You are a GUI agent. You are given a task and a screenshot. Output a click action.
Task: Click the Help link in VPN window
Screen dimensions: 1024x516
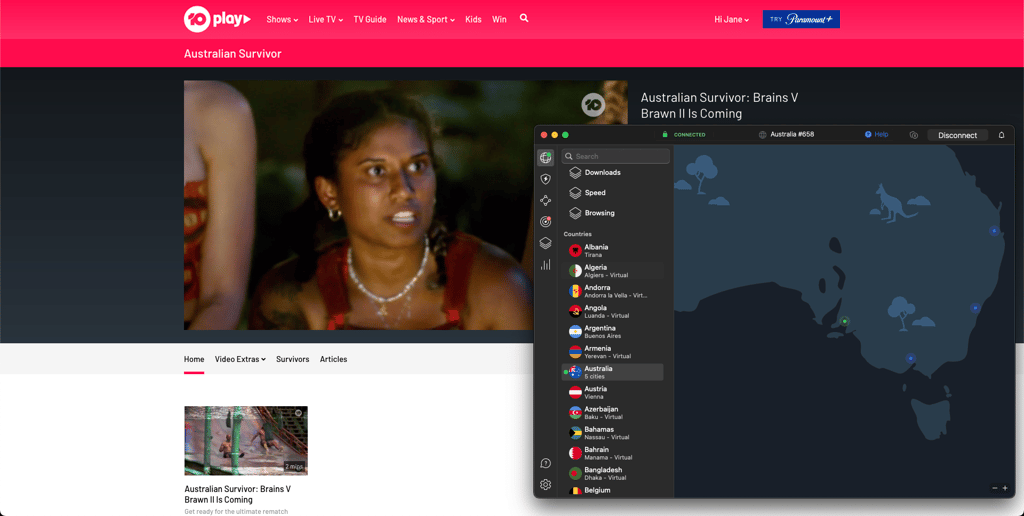point(882,135)
